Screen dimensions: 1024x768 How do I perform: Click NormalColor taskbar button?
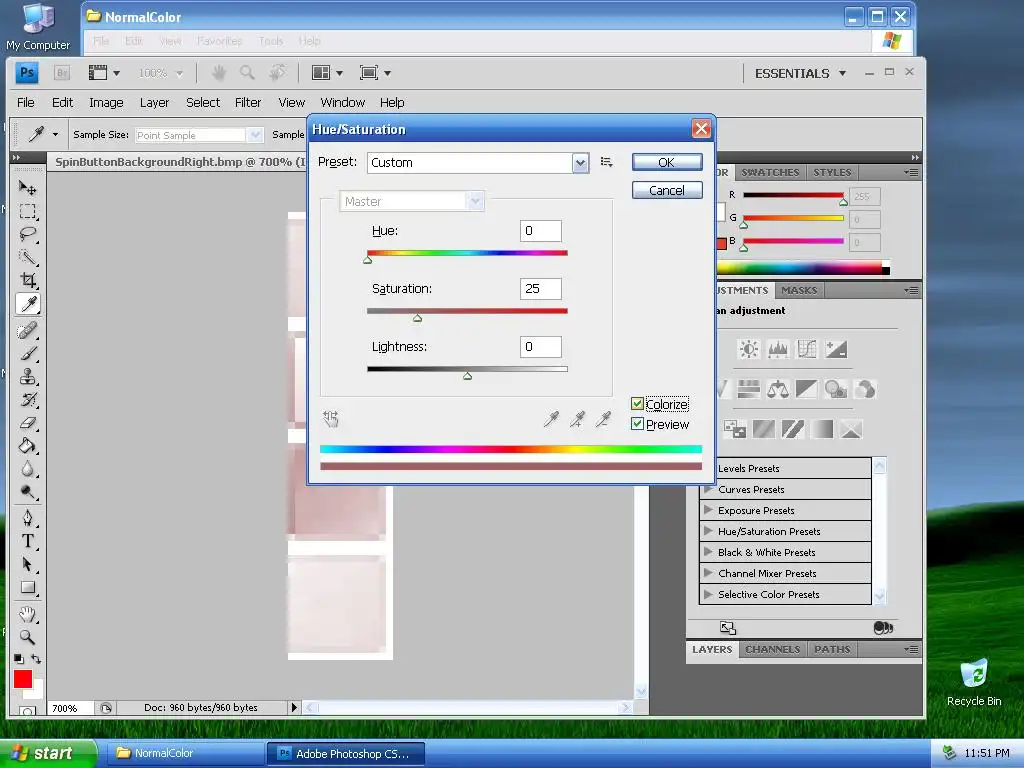click(x=185, y=753)
